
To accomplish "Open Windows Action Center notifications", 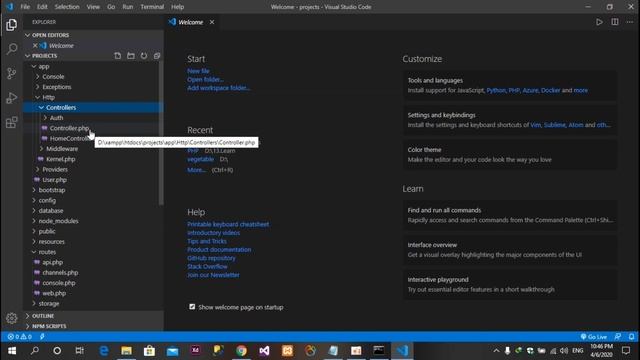I will pyautogui.click(x=626, y=351).
